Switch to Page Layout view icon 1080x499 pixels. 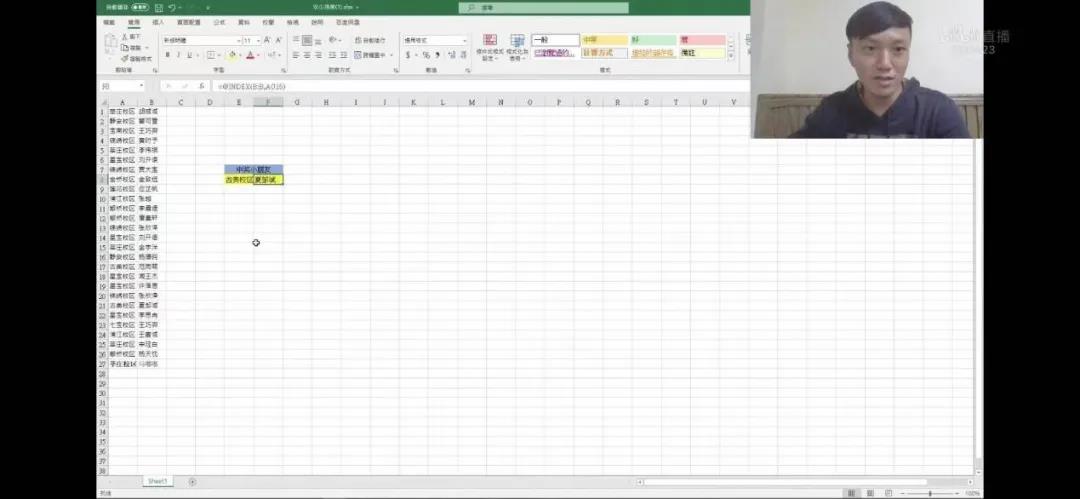[870, 493]
